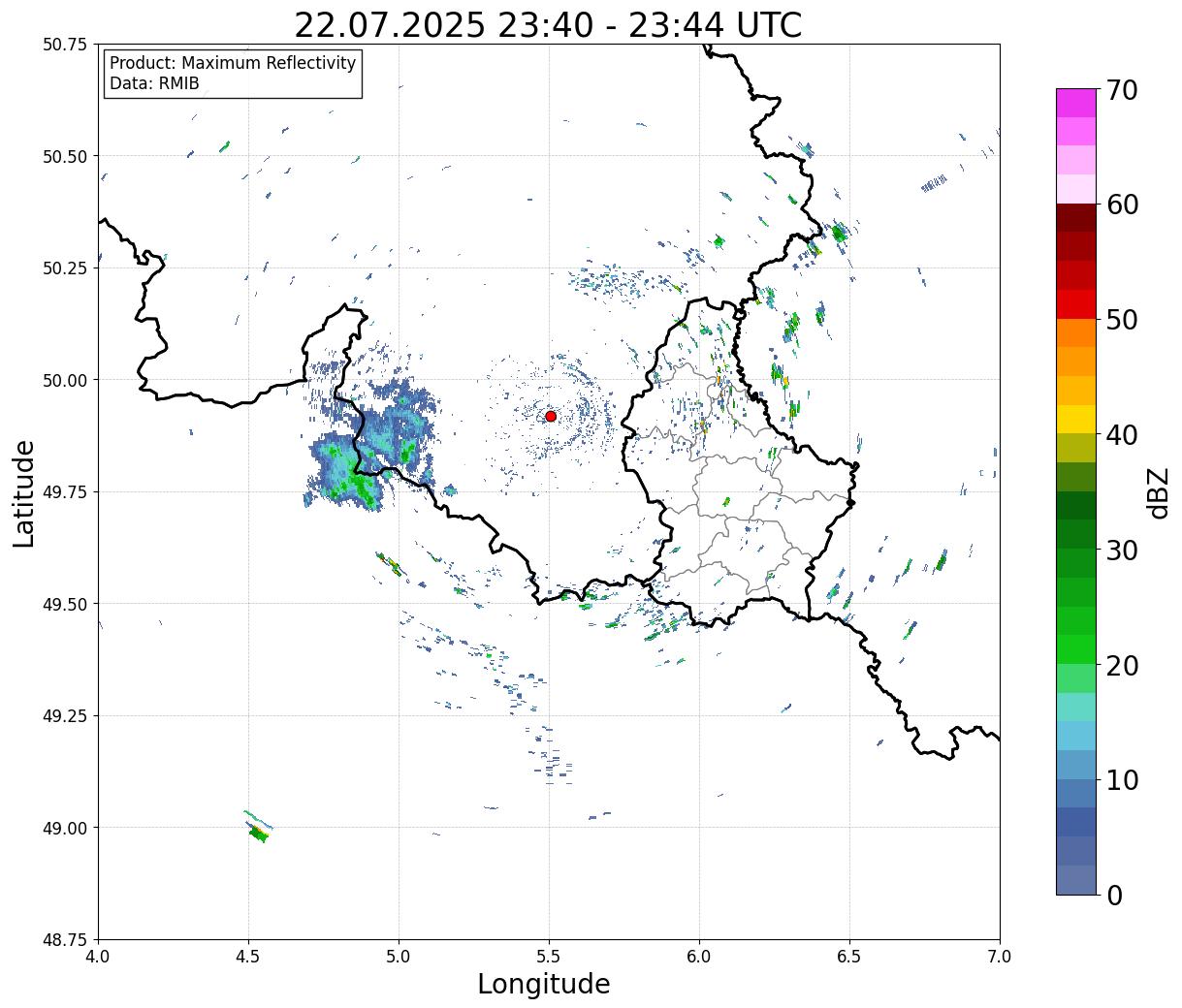Click the 5.5 longitude tick label

click(x=549, y=957)
